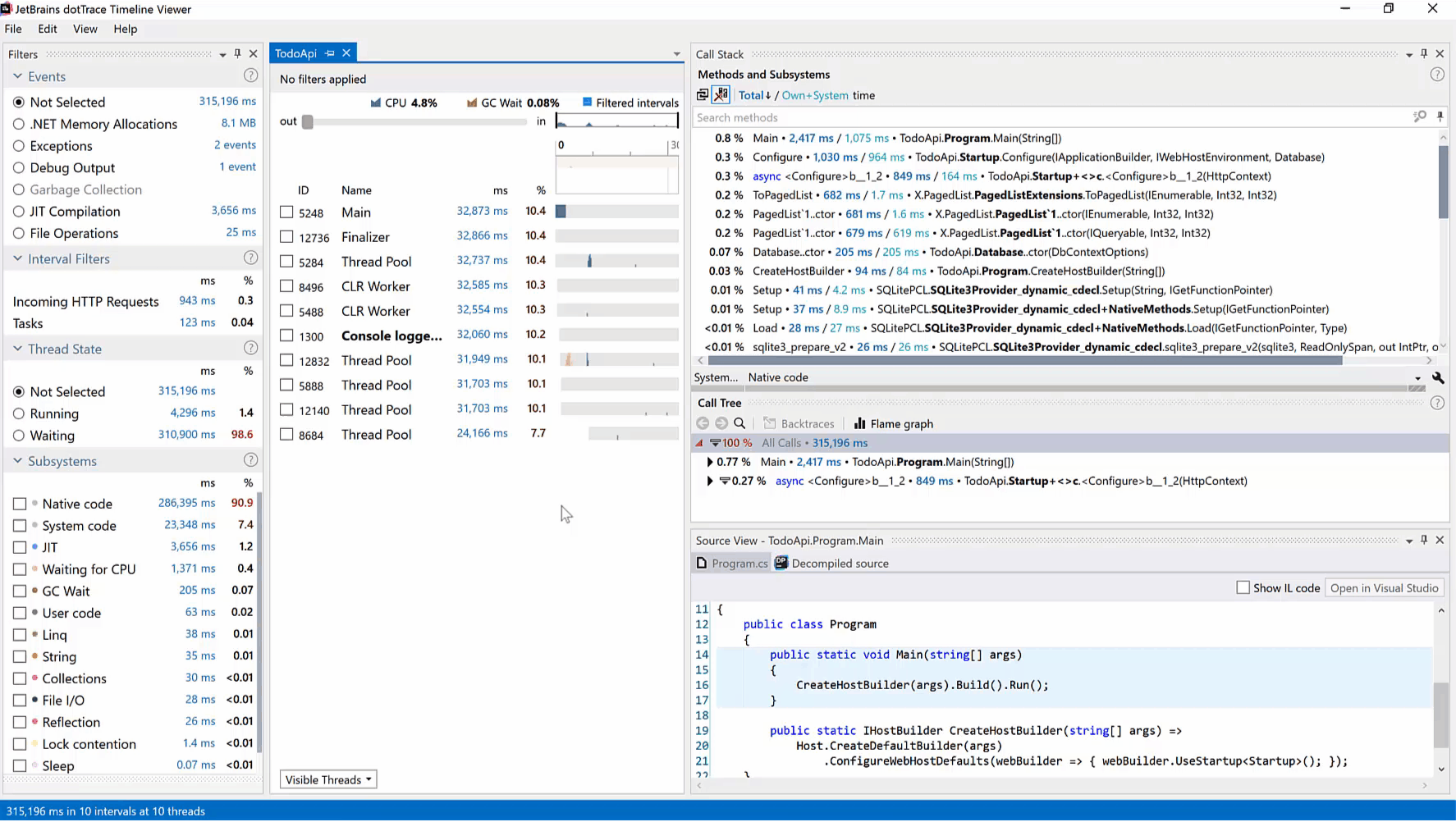The width and height of the screenshot is (1456, 822).
Task: Click the Own+System time sort link
Action: pos(815,95)
